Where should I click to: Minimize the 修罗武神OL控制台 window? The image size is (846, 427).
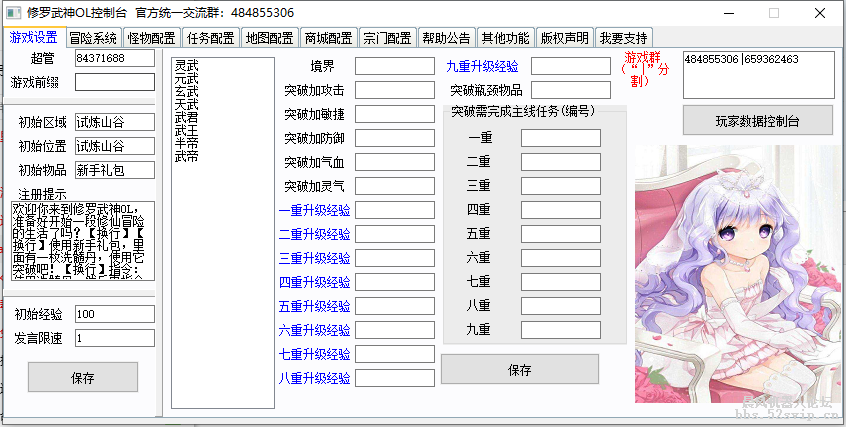(x=729, y=13)
